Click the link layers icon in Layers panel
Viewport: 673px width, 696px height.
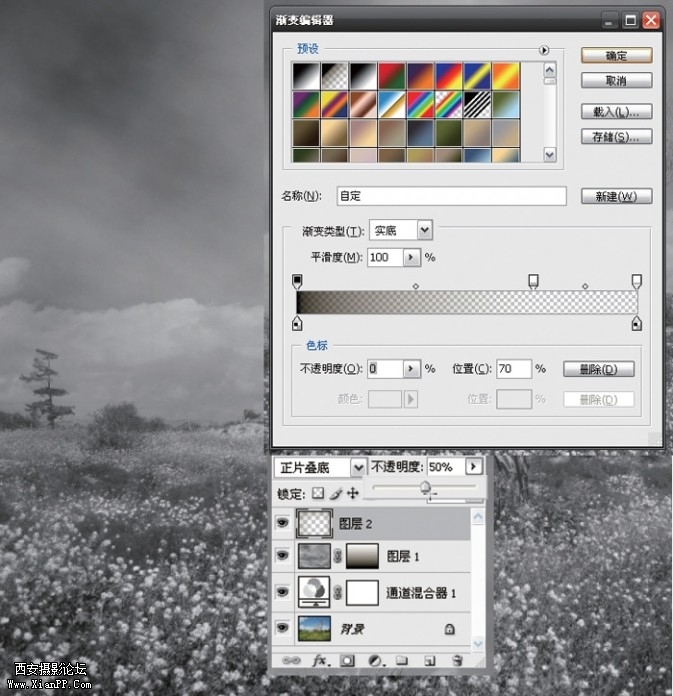pos(293,661)
